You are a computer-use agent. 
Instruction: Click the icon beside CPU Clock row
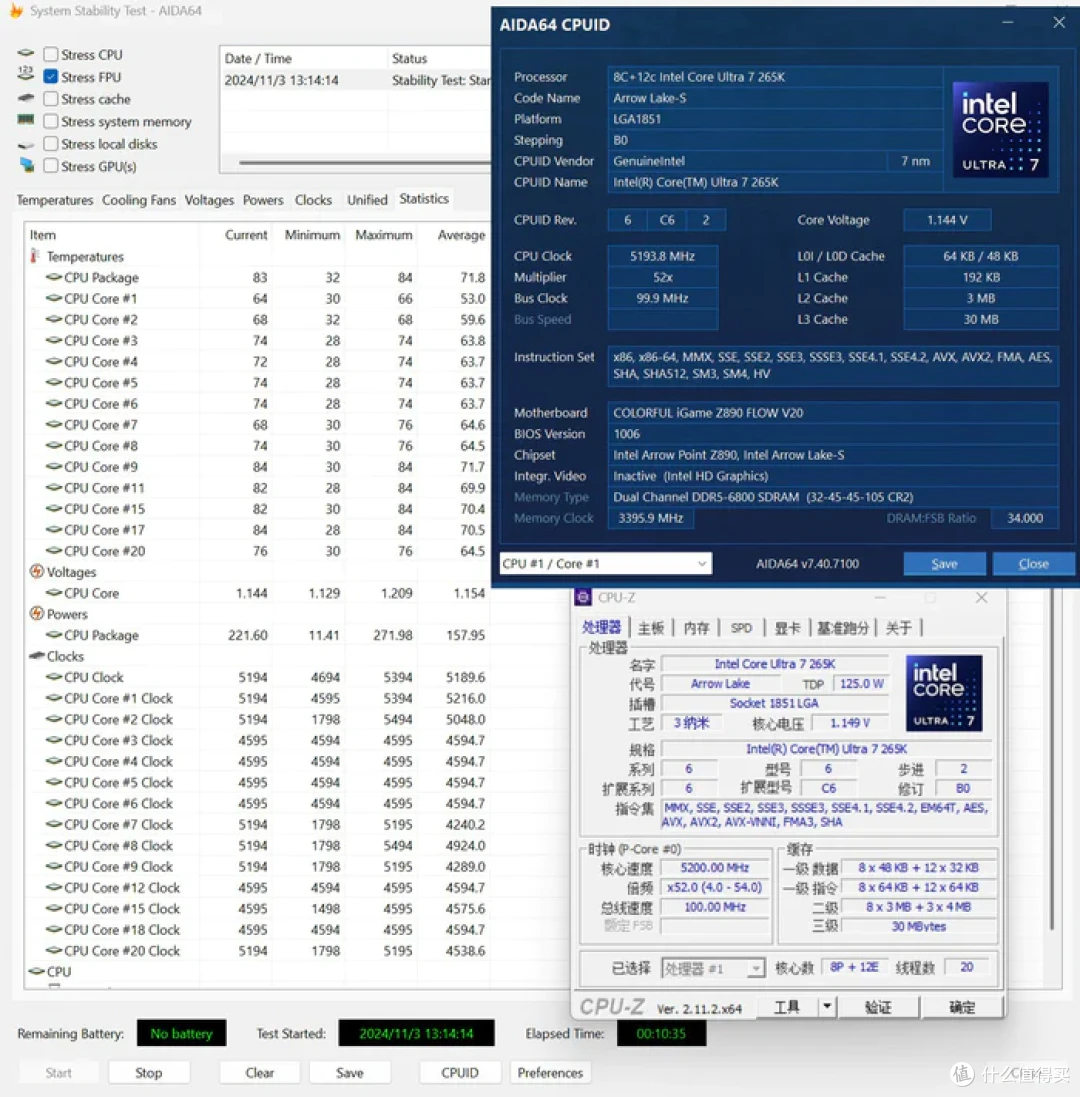(x=53, y=677)
